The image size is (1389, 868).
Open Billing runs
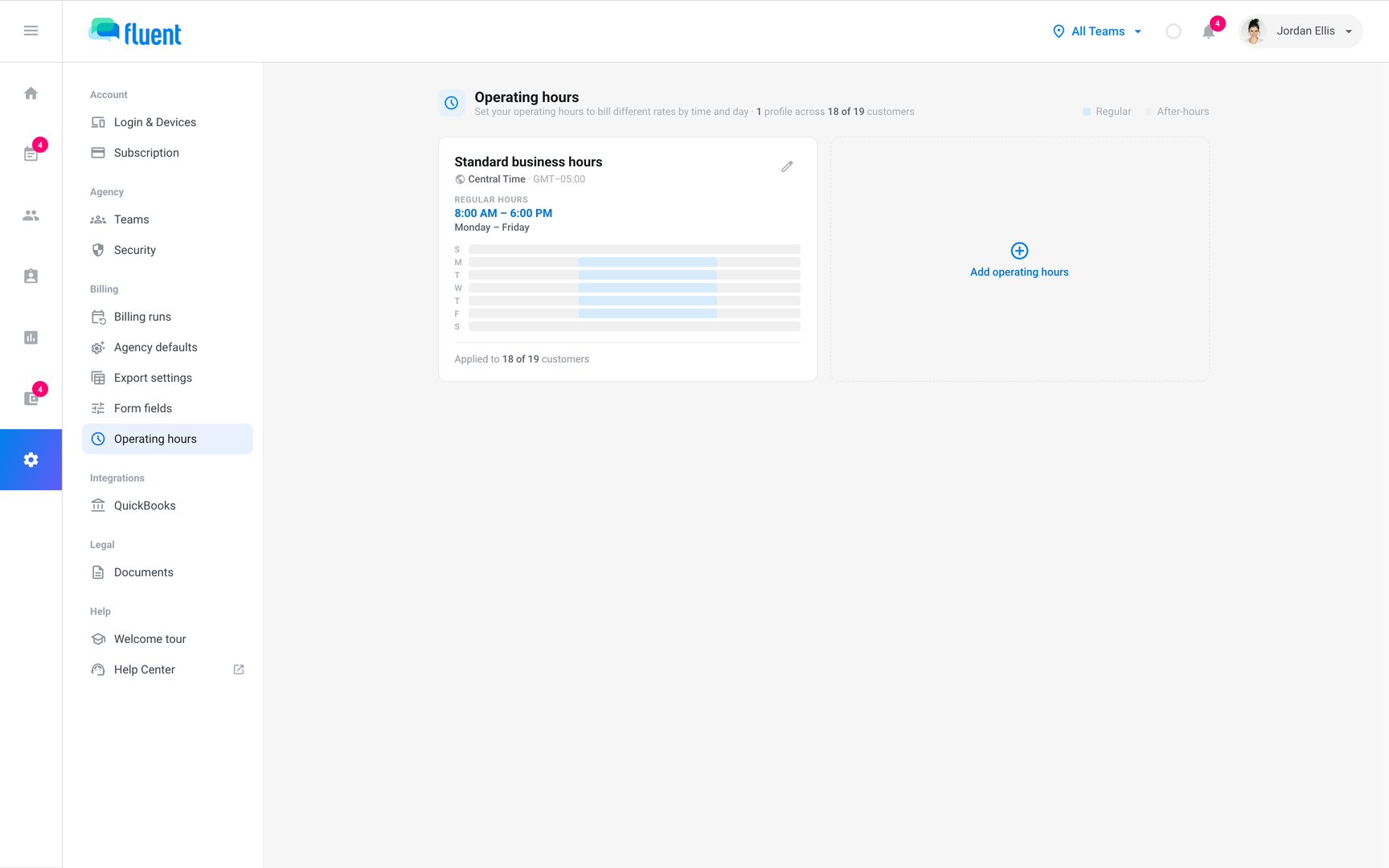click(167, 317)
